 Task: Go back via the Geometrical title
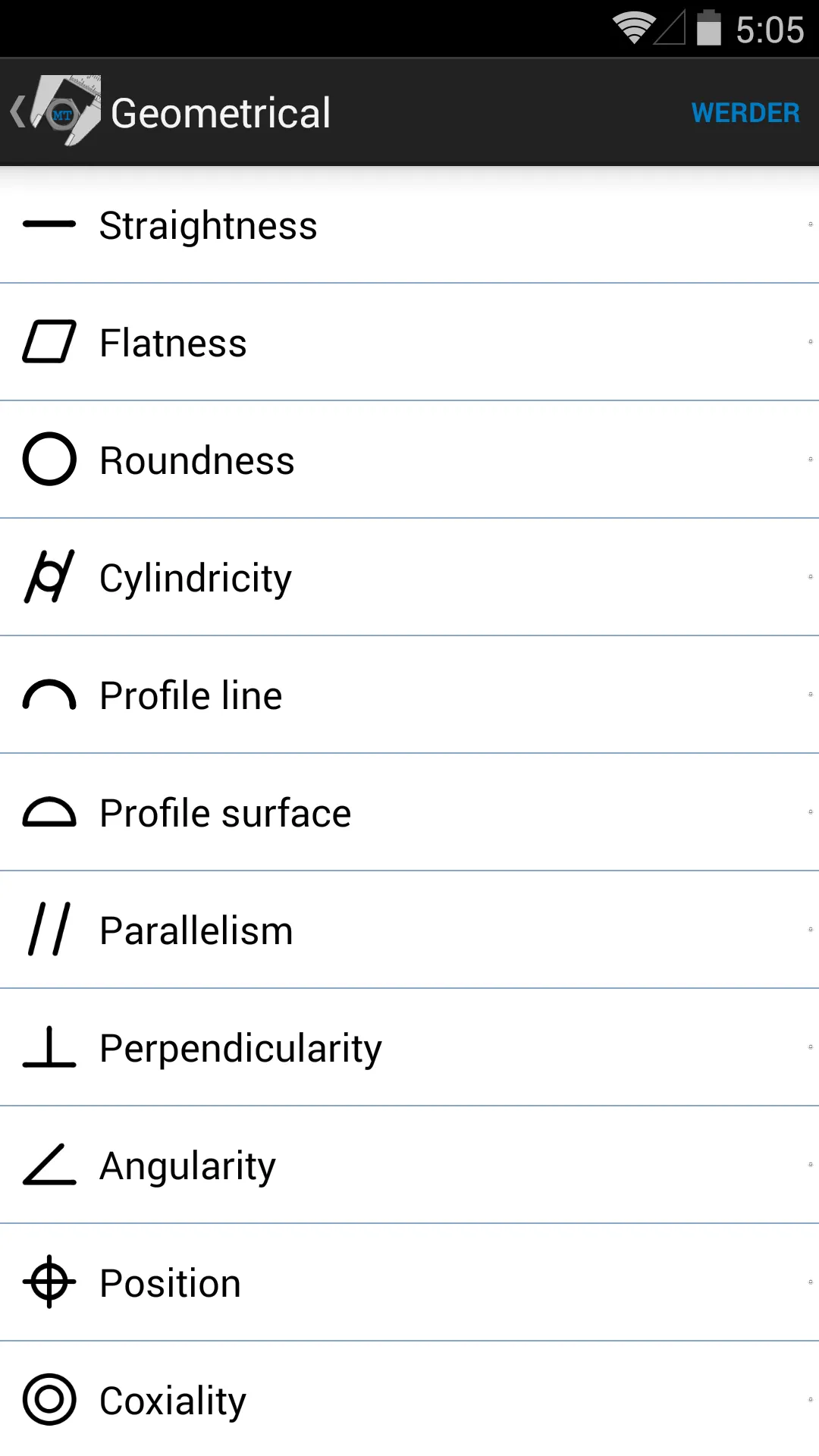coord(221,113)
